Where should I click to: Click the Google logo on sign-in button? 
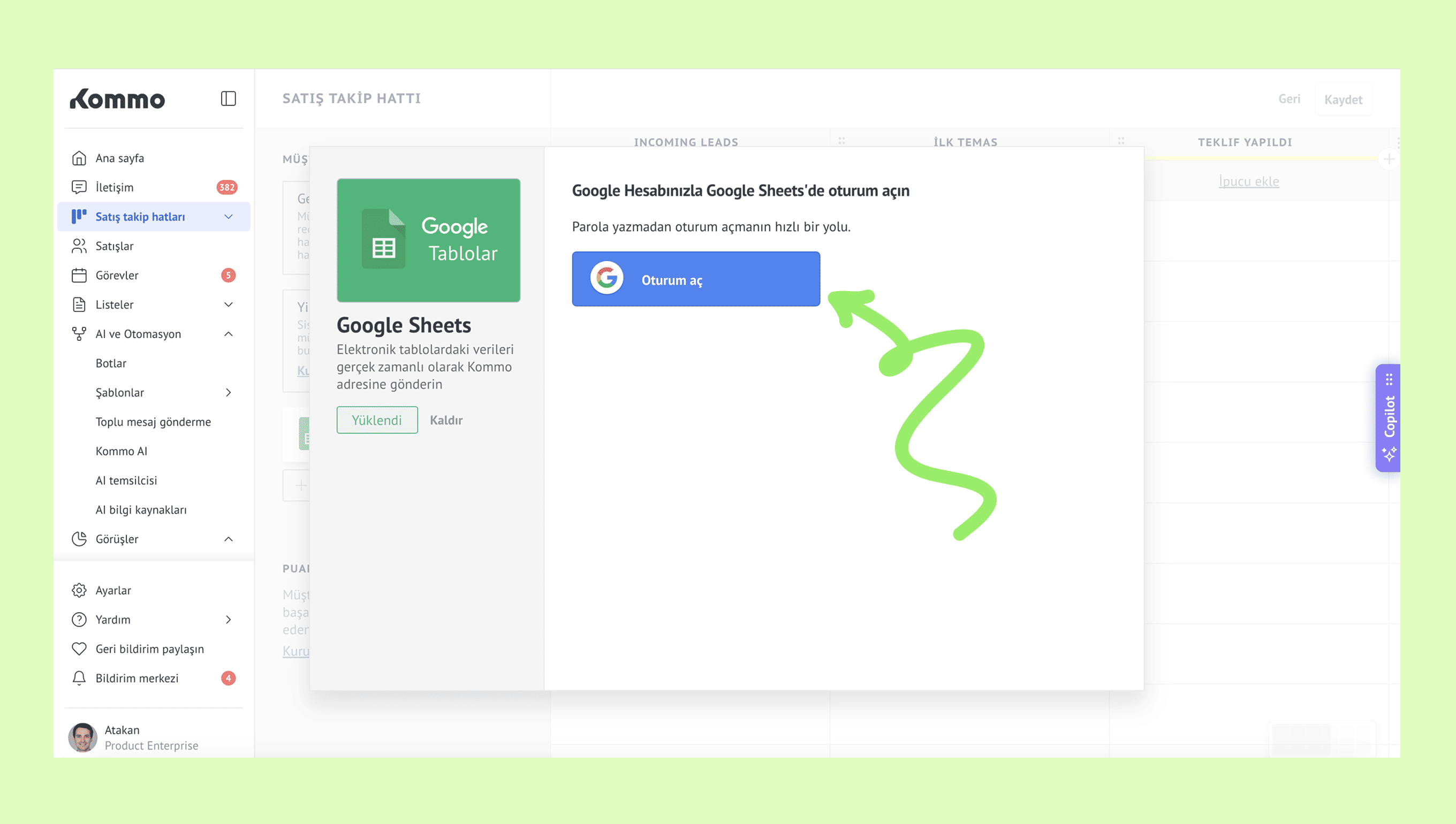(x=606, y=278)
